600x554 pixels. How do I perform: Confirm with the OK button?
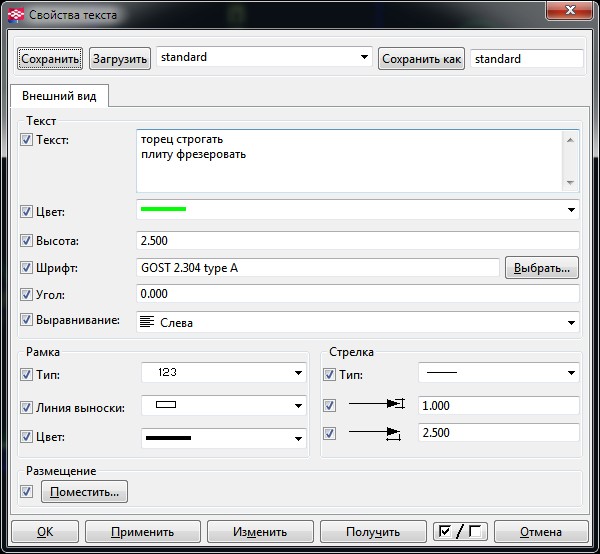tap(45, 531)
